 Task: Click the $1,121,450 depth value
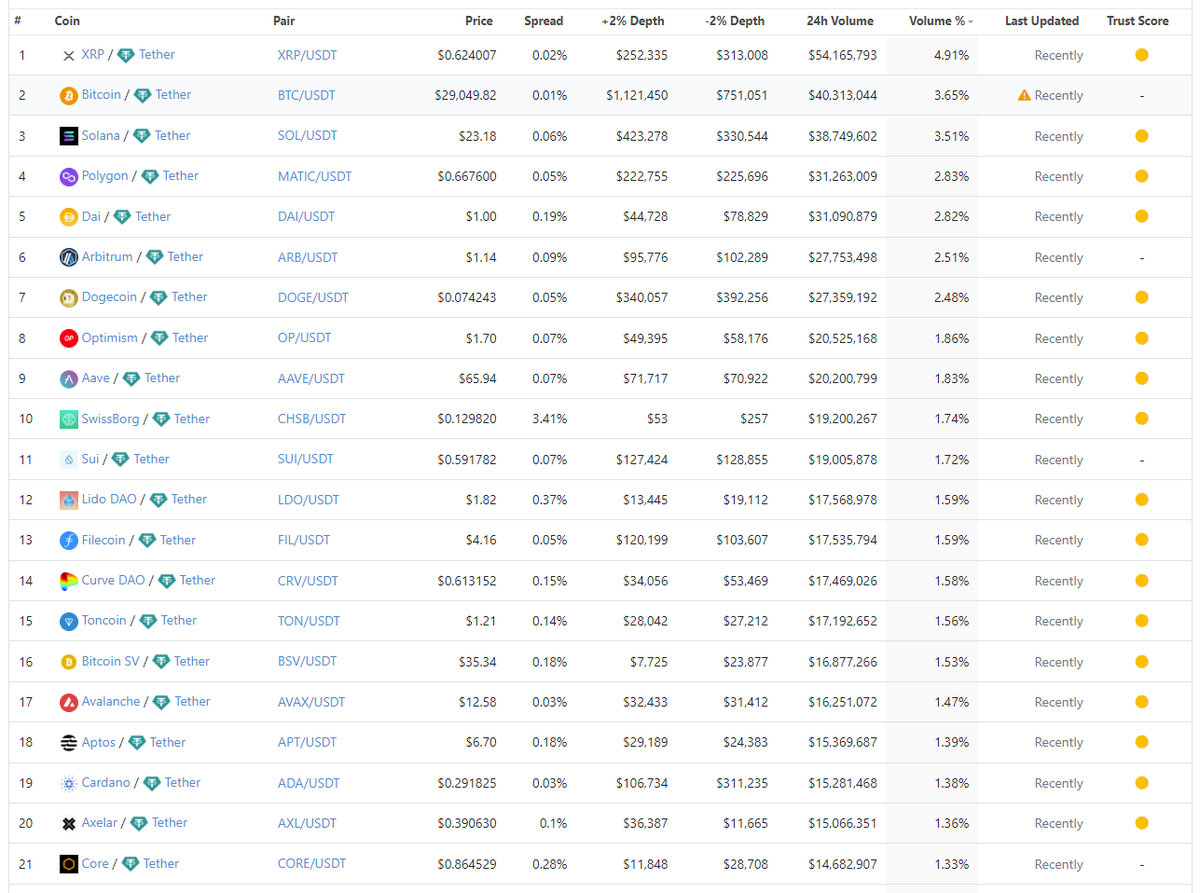point(636,95)
